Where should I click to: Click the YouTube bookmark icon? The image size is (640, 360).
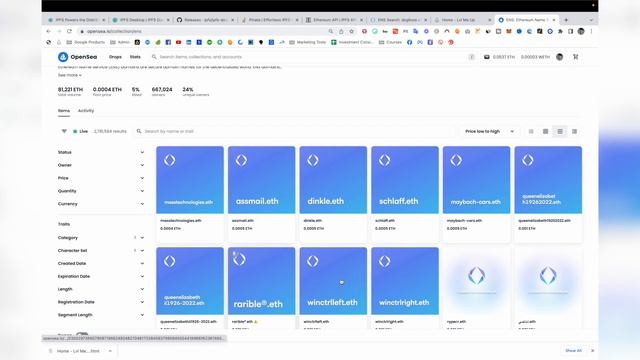178,42
